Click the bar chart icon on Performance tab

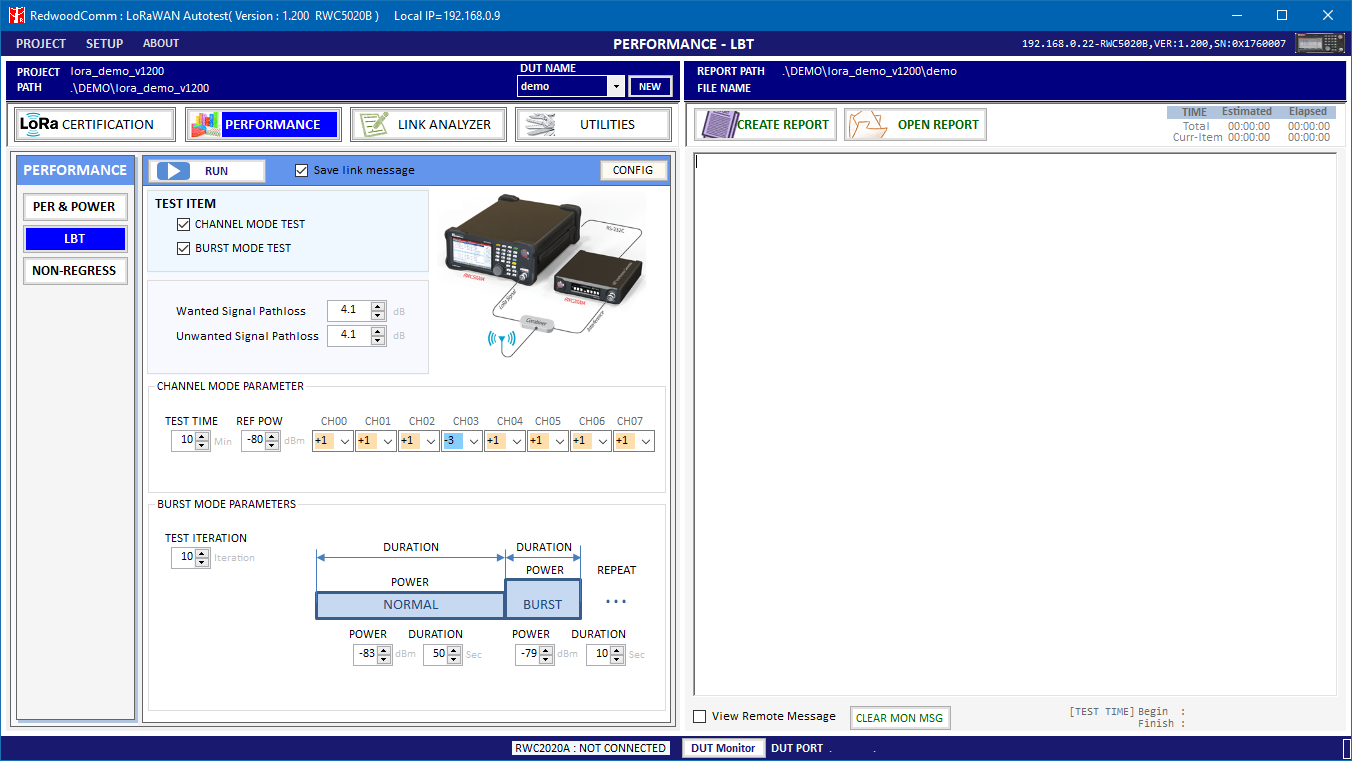pyautogui.click(x=204, y=124)
